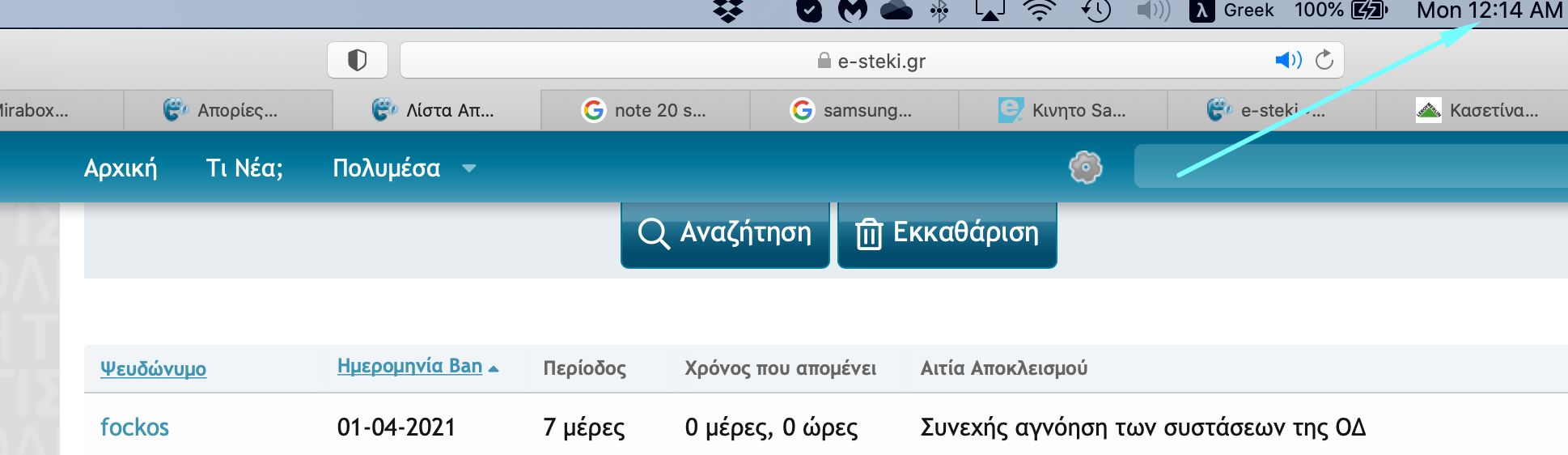Open the AirPlay display menu
1568x455 pixels.
pyautogui.click(x=990, y=11)
